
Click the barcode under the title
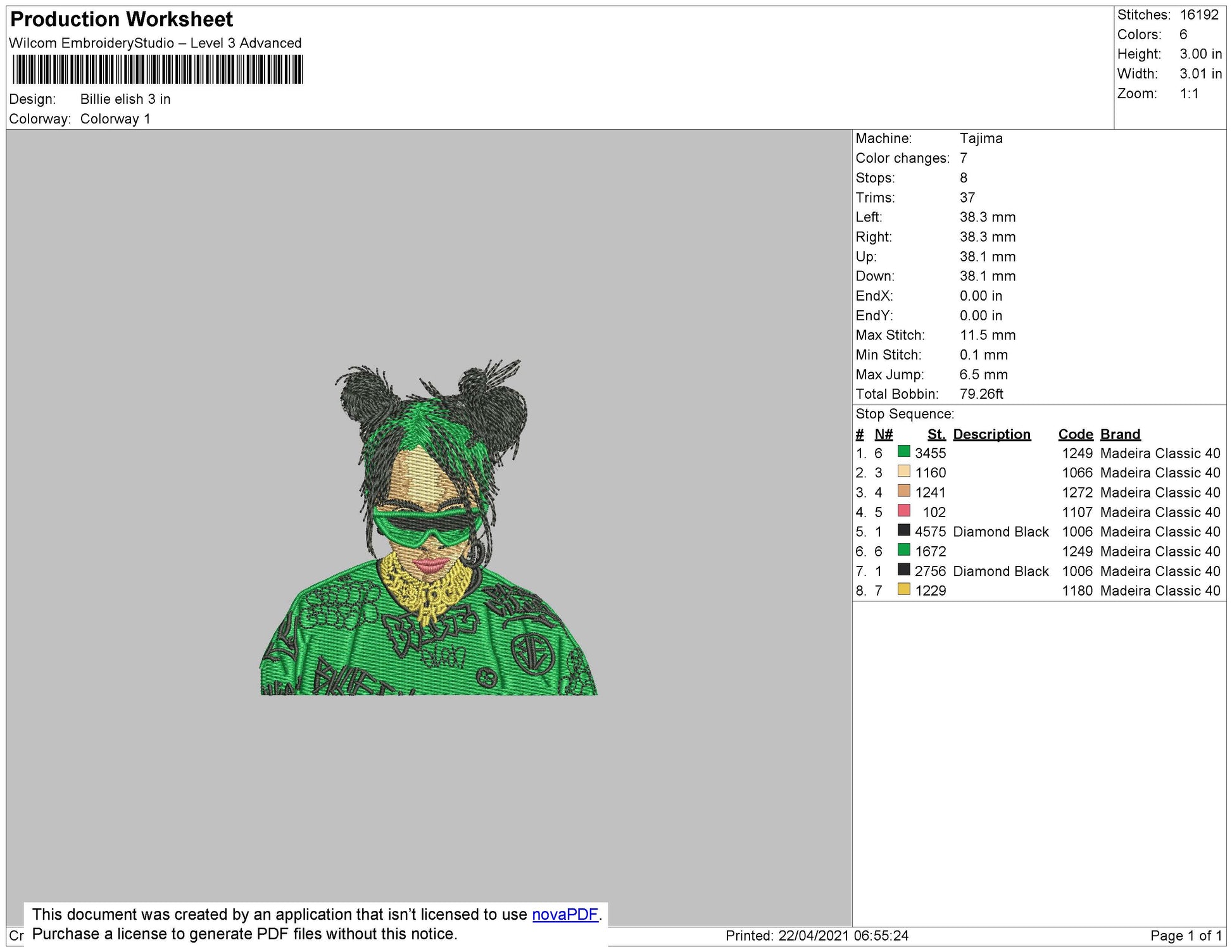point(158,70)
